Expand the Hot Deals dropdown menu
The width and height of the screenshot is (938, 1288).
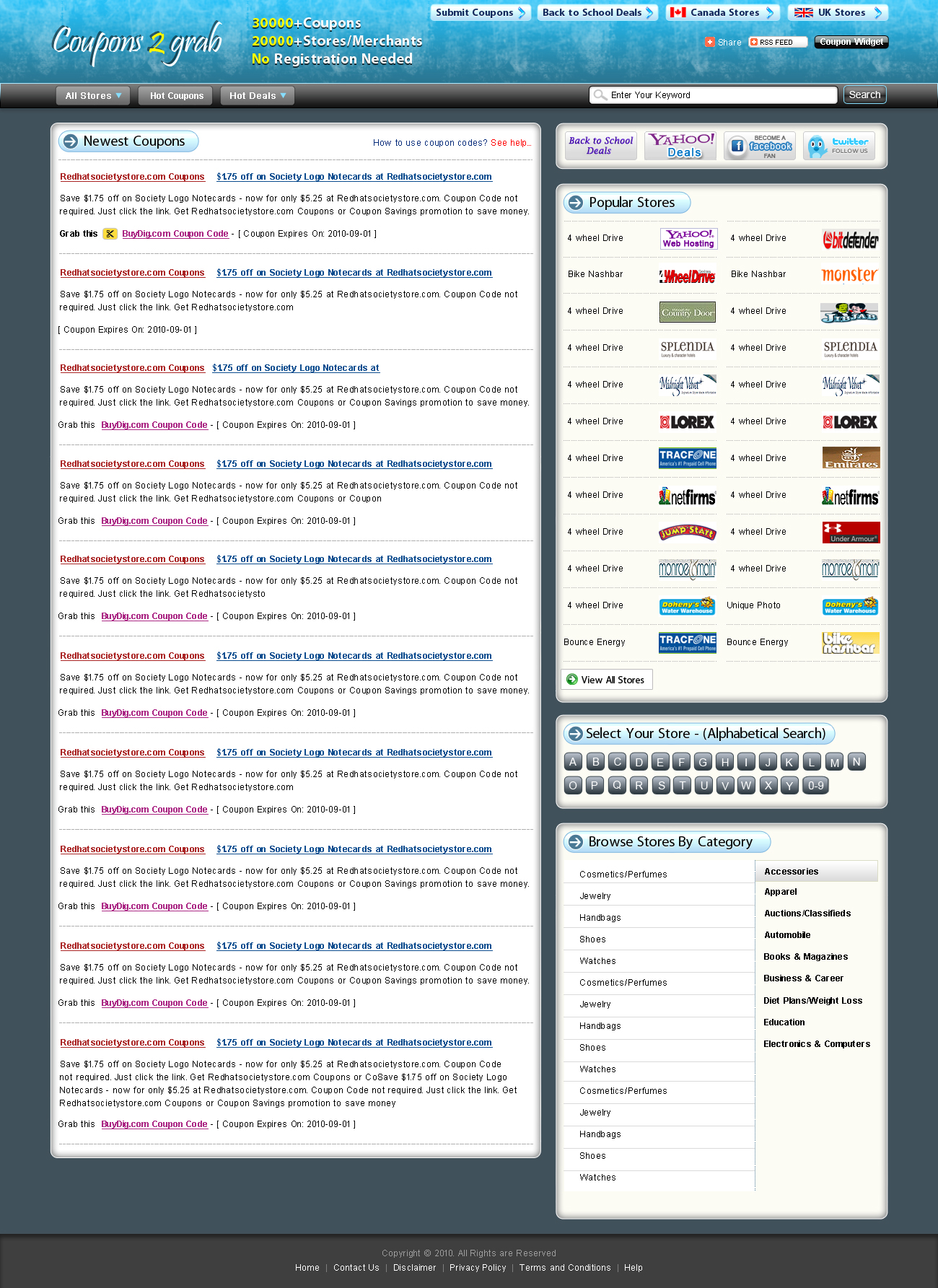[x=257, y=96]
